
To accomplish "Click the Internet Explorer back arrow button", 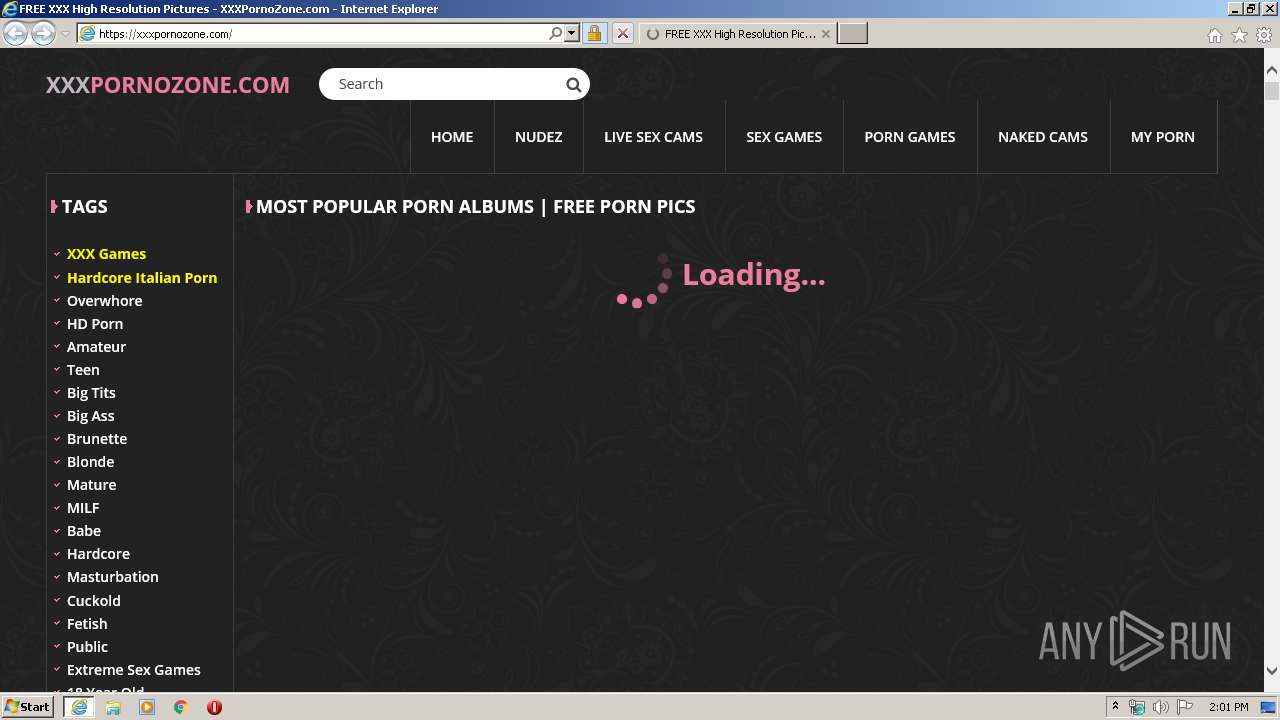I will click(x=15, y=33).
